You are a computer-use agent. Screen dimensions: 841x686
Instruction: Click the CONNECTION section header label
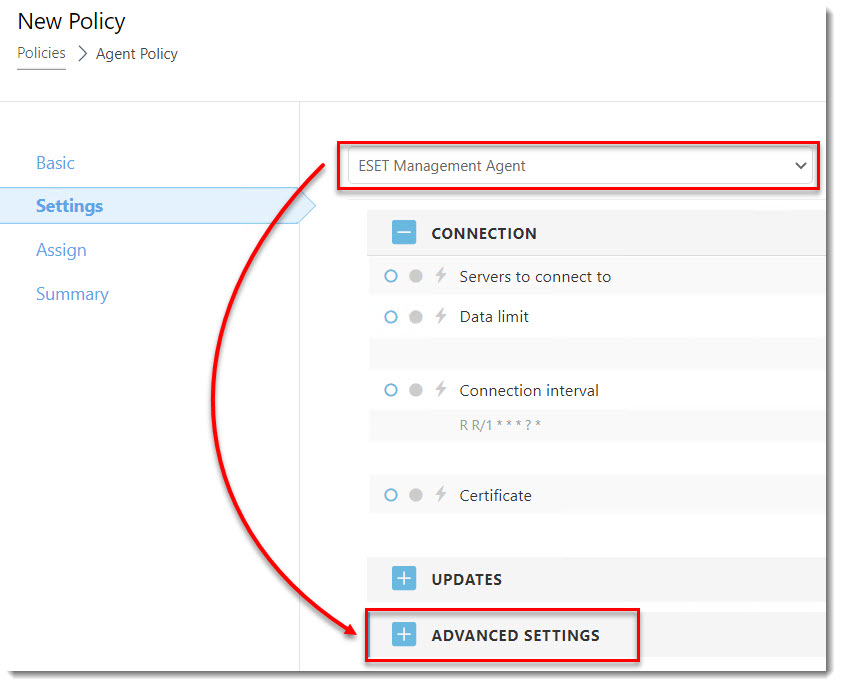[484, 233]
